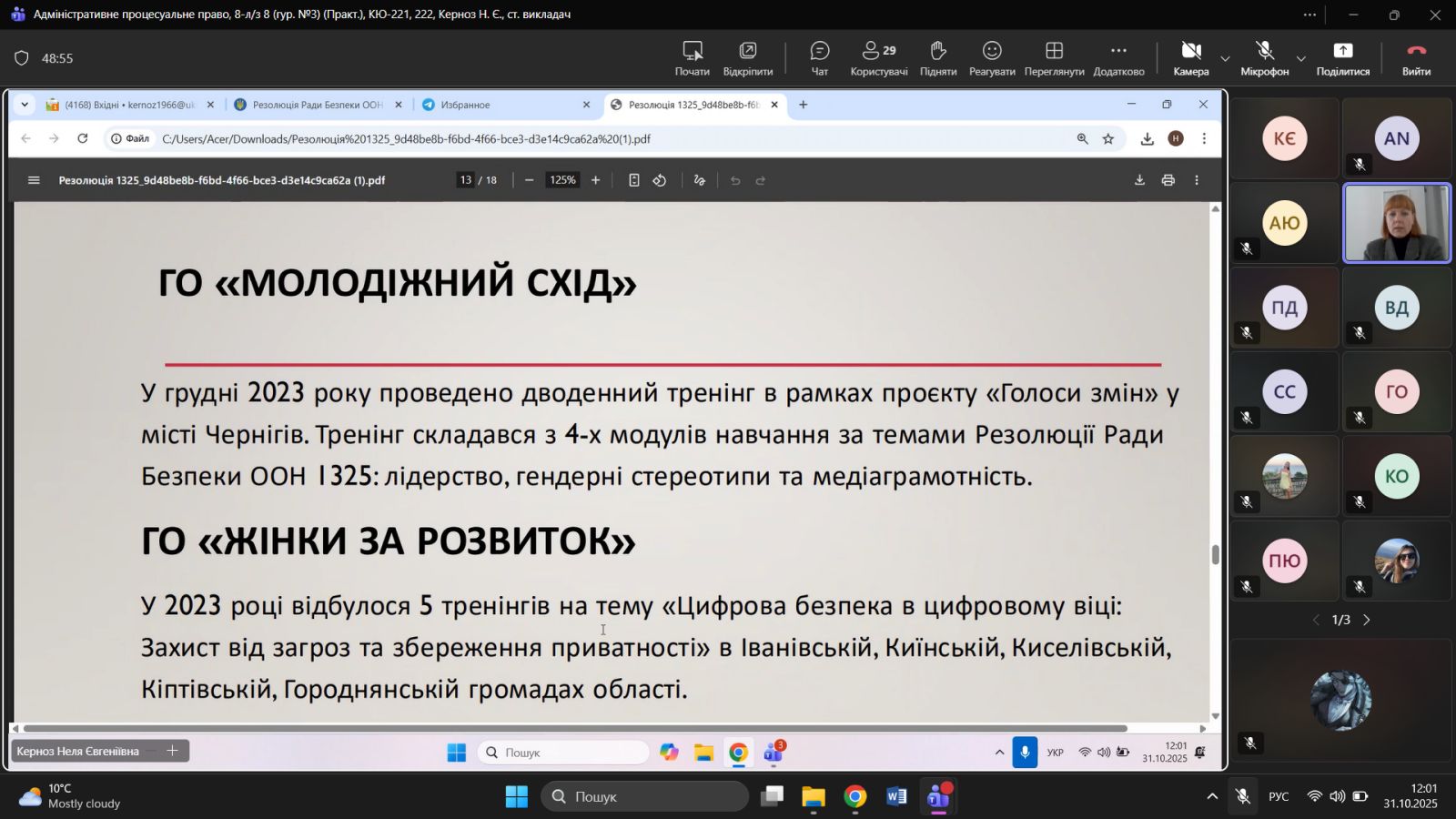
Task: Toggle the Камера camera on
Action: point(1190,57)
